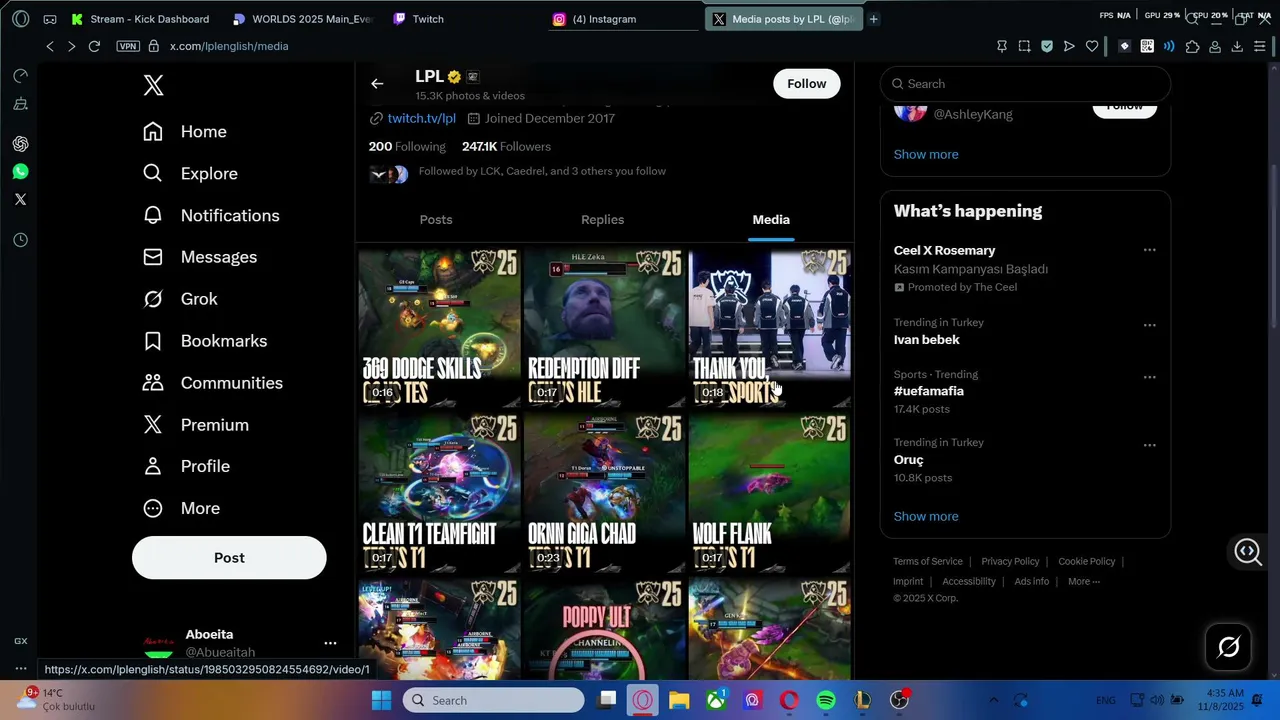1280x720 pixels.
Task: Switch to the Posts profile tab
Action: pyautogui.click(x=436, y=220)
